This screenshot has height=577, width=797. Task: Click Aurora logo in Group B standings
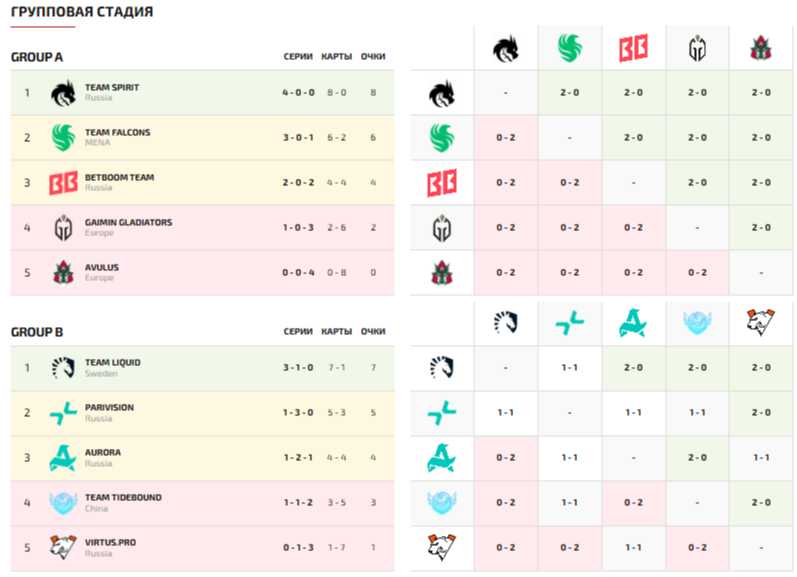(x=63, y=458)
